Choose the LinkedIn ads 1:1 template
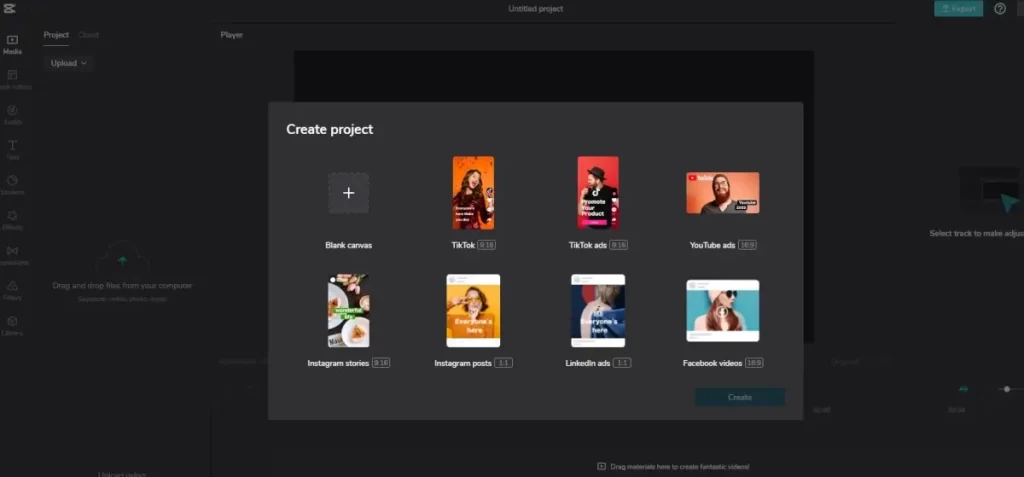This screenshot has width=1024, height=477. (598, 311)
